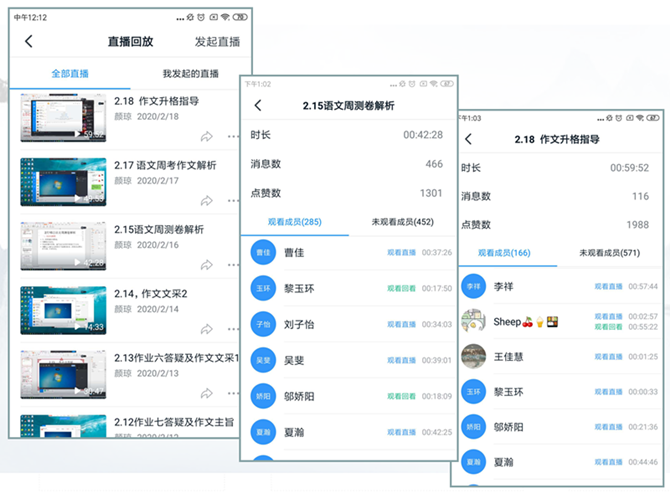Viewport: 670px width, 493px height.
Task: Tap back arrow on 2.18 作文升格指导 details header
Action: [468, 139]
